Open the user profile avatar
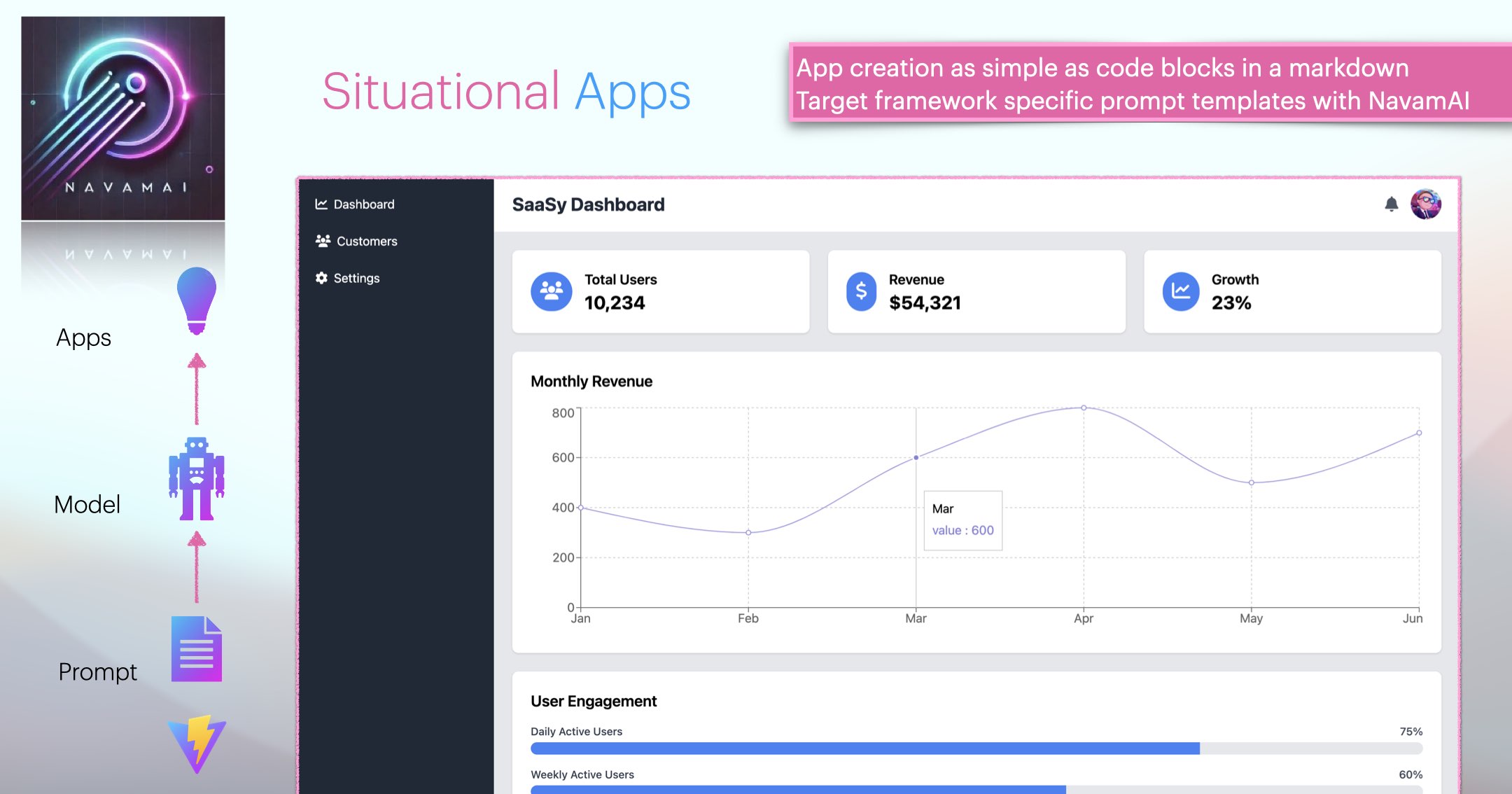Image resolution: width=1512 pixels, height=794 pixels. point(1426,204)
